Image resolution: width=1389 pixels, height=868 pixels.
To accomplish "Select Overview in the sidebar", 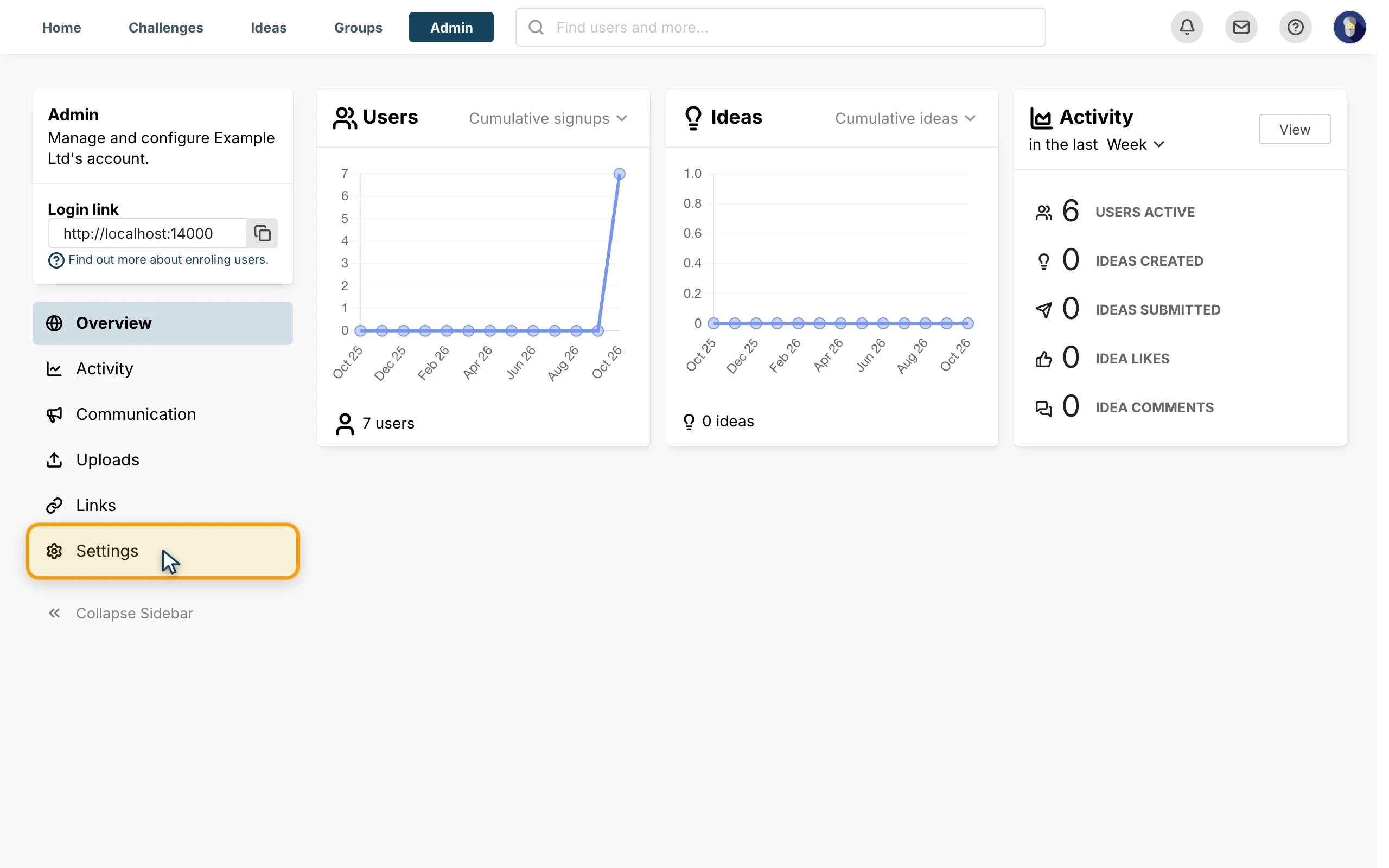I will [x=162, y=323].
